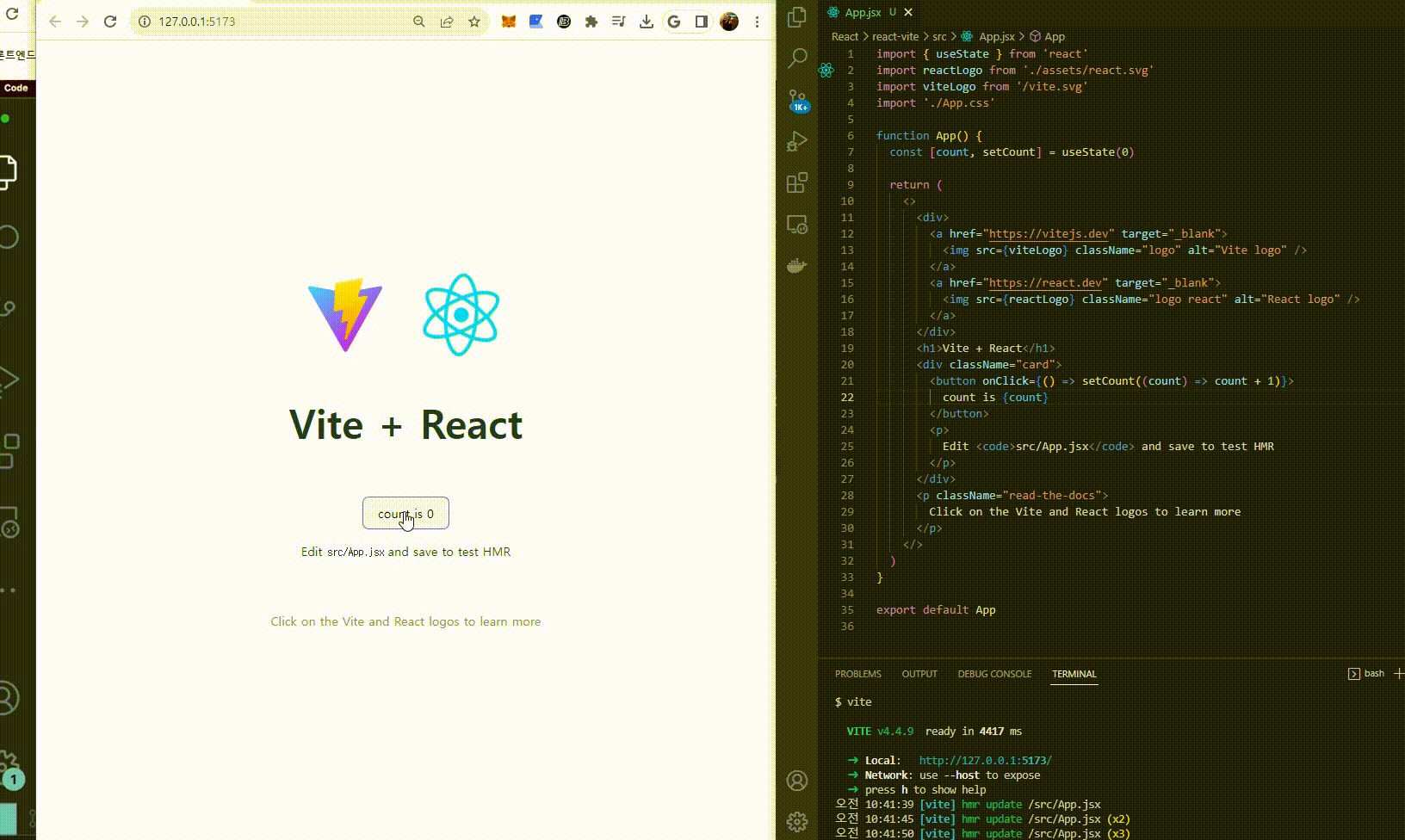Switch to the DEBUG CONSOLE tab
This screenshot has height=840, width=1405.
[x=994, y=674]
